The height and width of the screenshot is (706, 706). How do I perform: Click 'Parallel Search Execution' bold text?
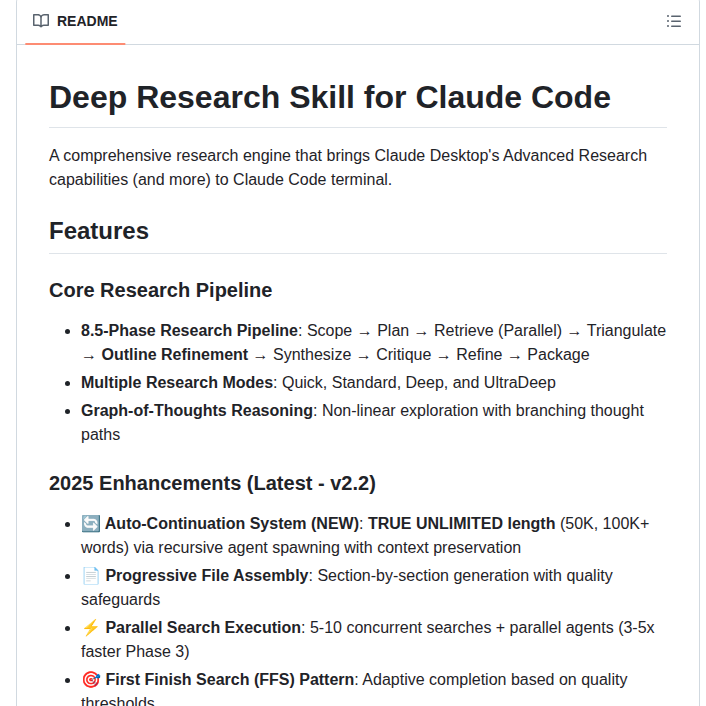[x=203, y=628]
